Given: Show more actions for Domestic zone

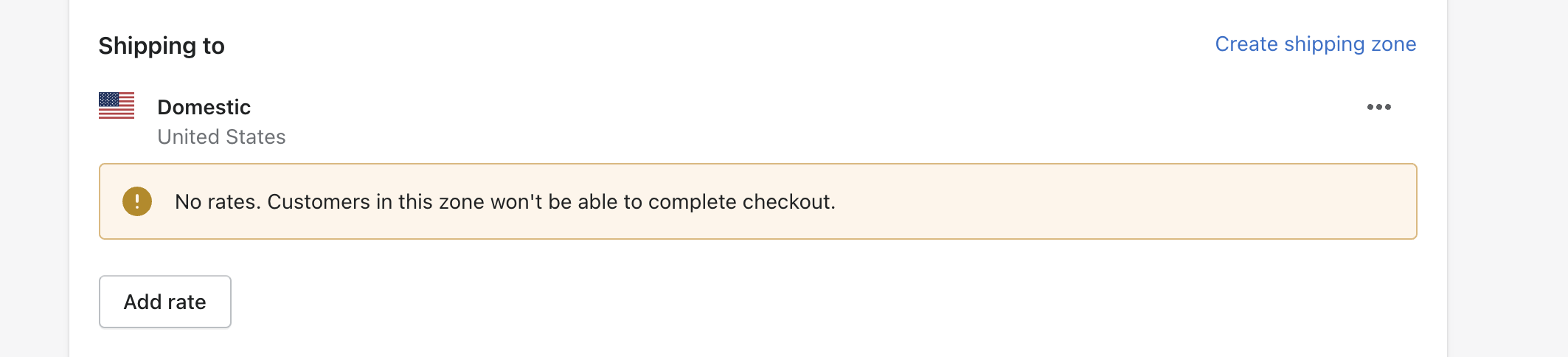Looking at the screenshot, I should pyautogui.click(x=1378, y=107).
